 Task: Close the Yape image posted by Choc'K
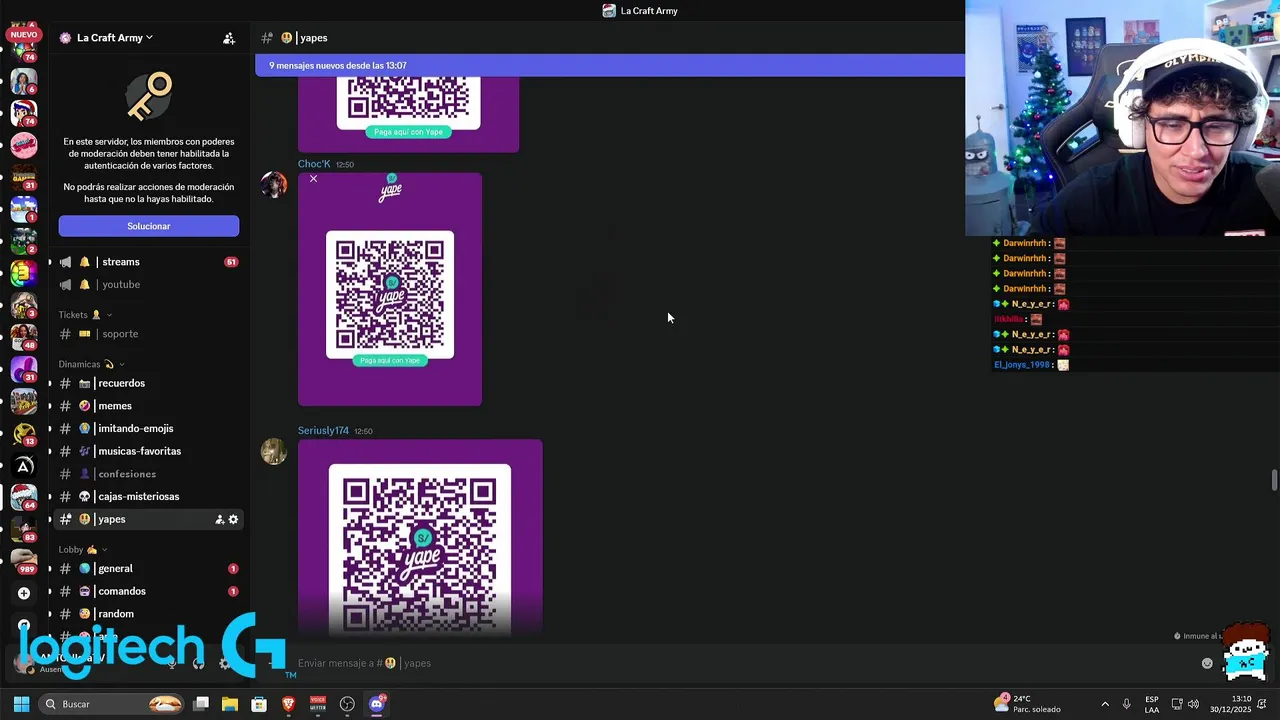coord(313,179)
